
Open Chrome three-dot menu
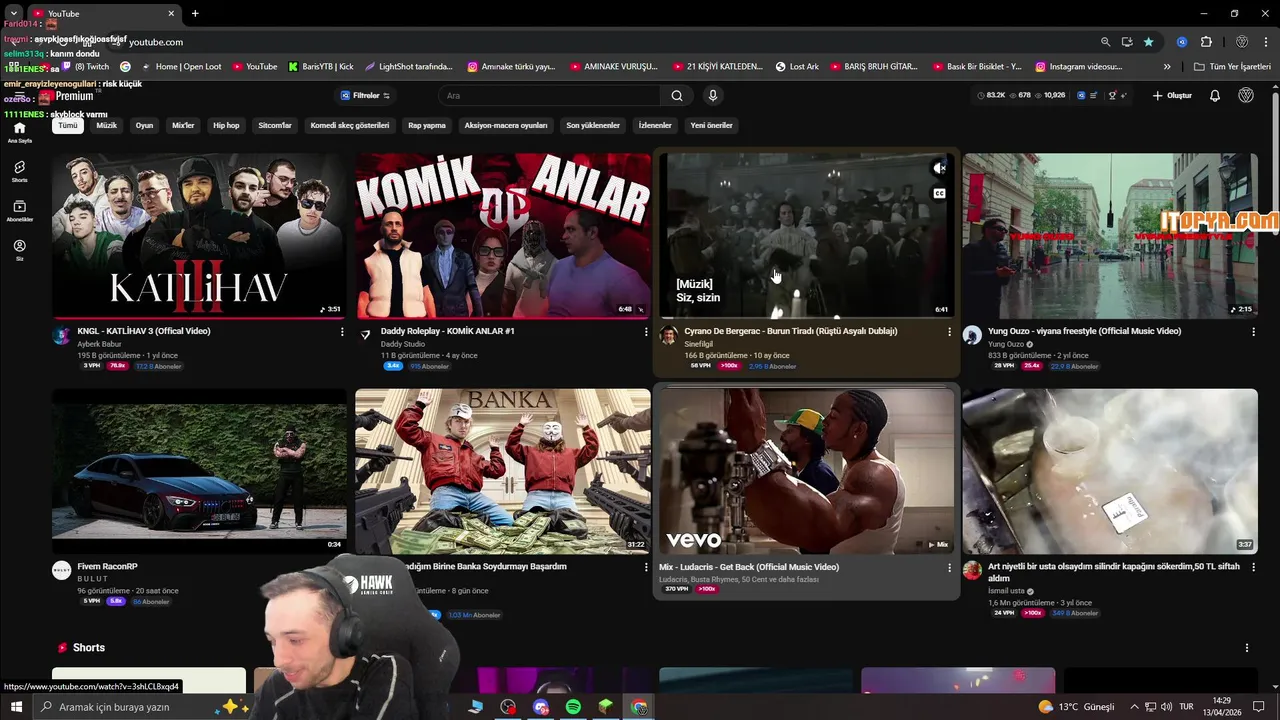[x=1264, y=42]
